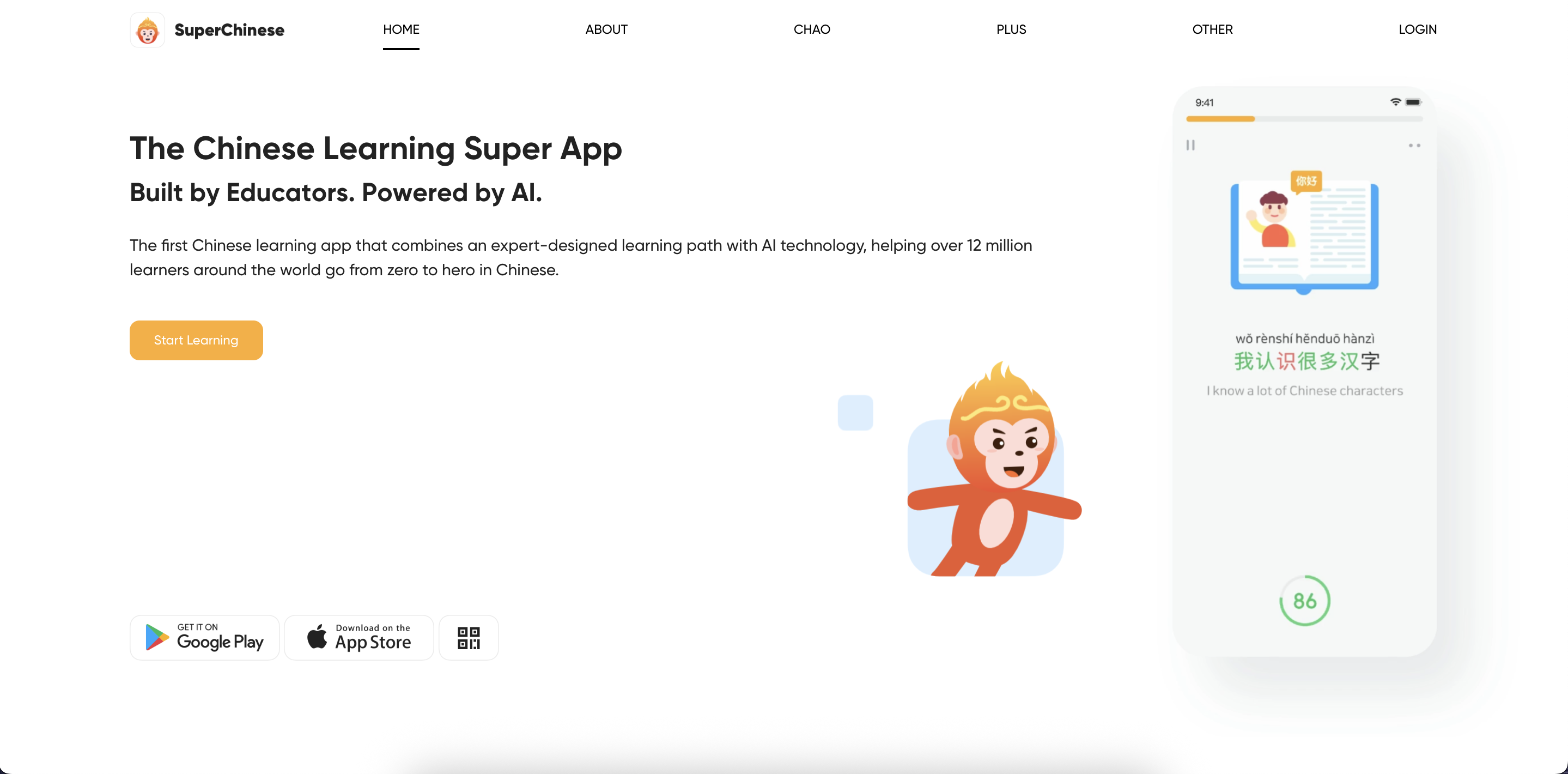Open the CHAO menu item
The image size is (1568, 774).
click(x=811, y=29)
